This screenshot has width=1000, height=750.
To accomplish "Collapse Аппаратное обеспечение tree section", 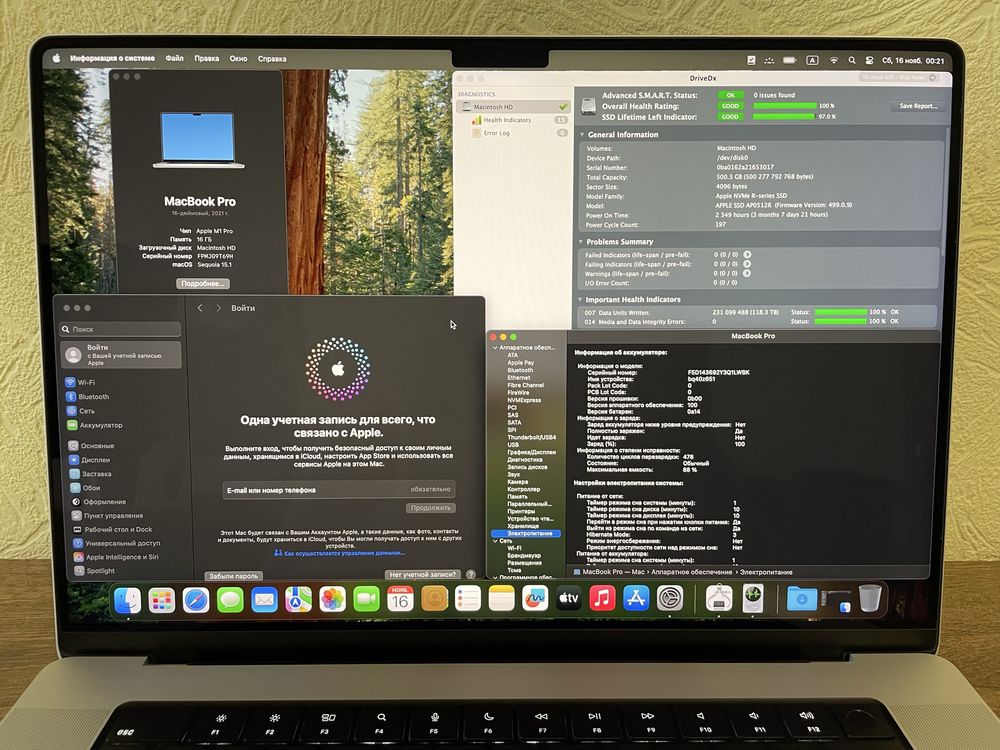I will point(495,348).
